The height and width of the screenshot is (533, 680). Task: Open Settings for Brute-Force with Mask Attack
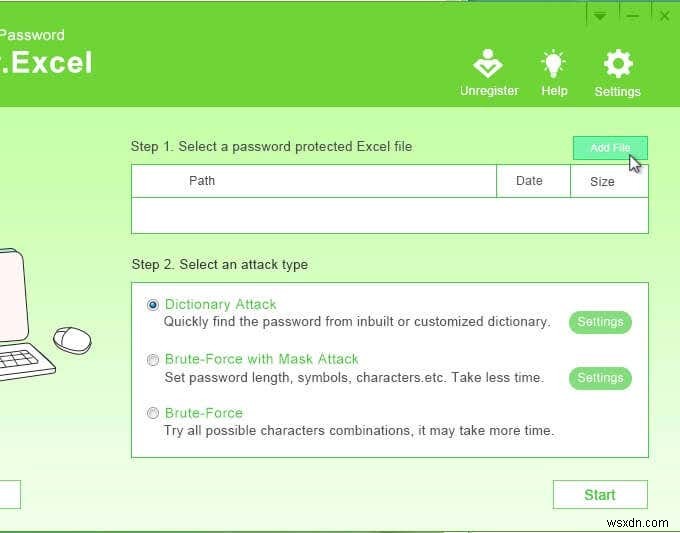click(x=600, y=378)
